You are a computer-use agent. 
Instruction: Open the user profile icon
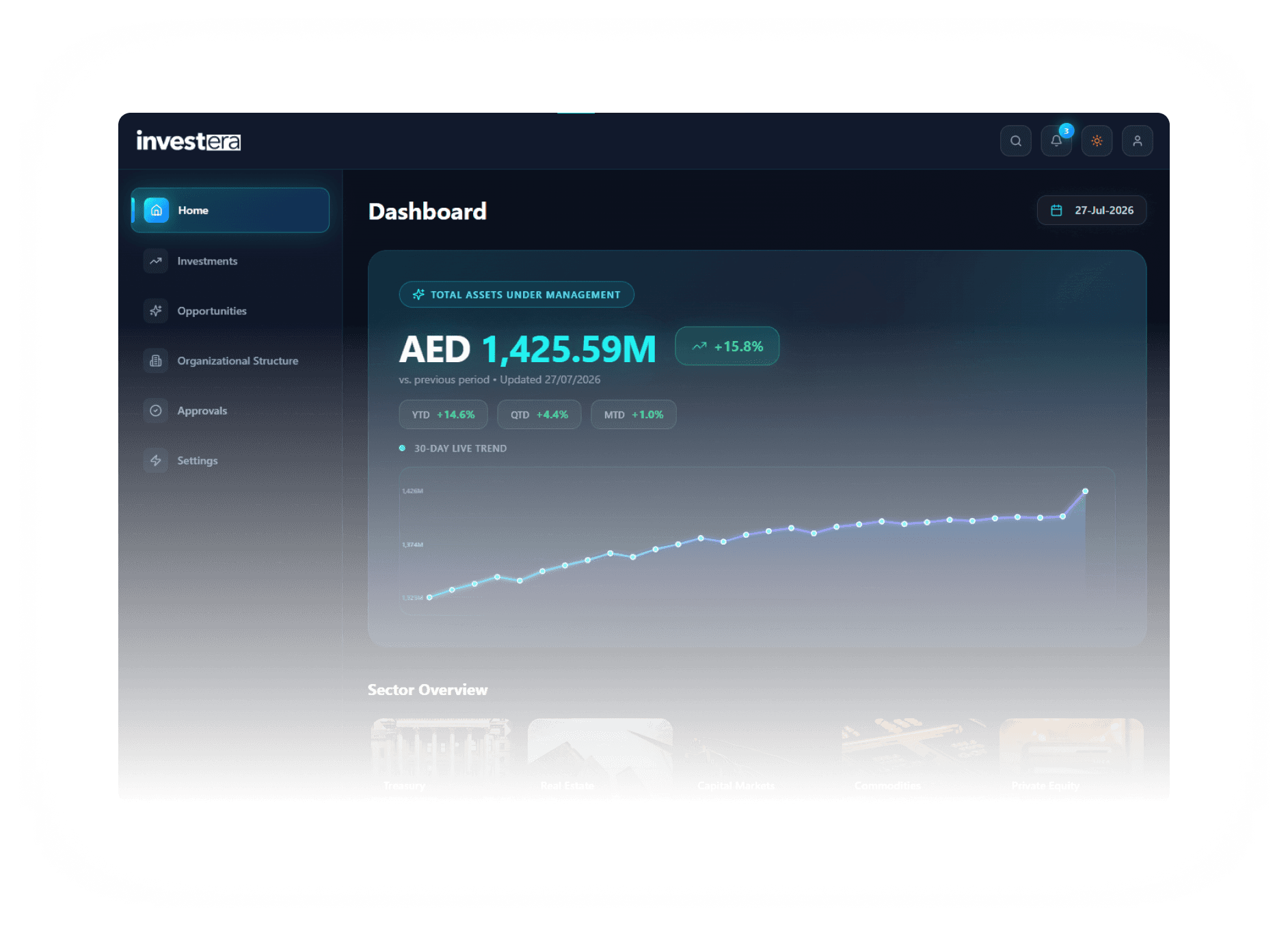click(x=1137, y=141)
